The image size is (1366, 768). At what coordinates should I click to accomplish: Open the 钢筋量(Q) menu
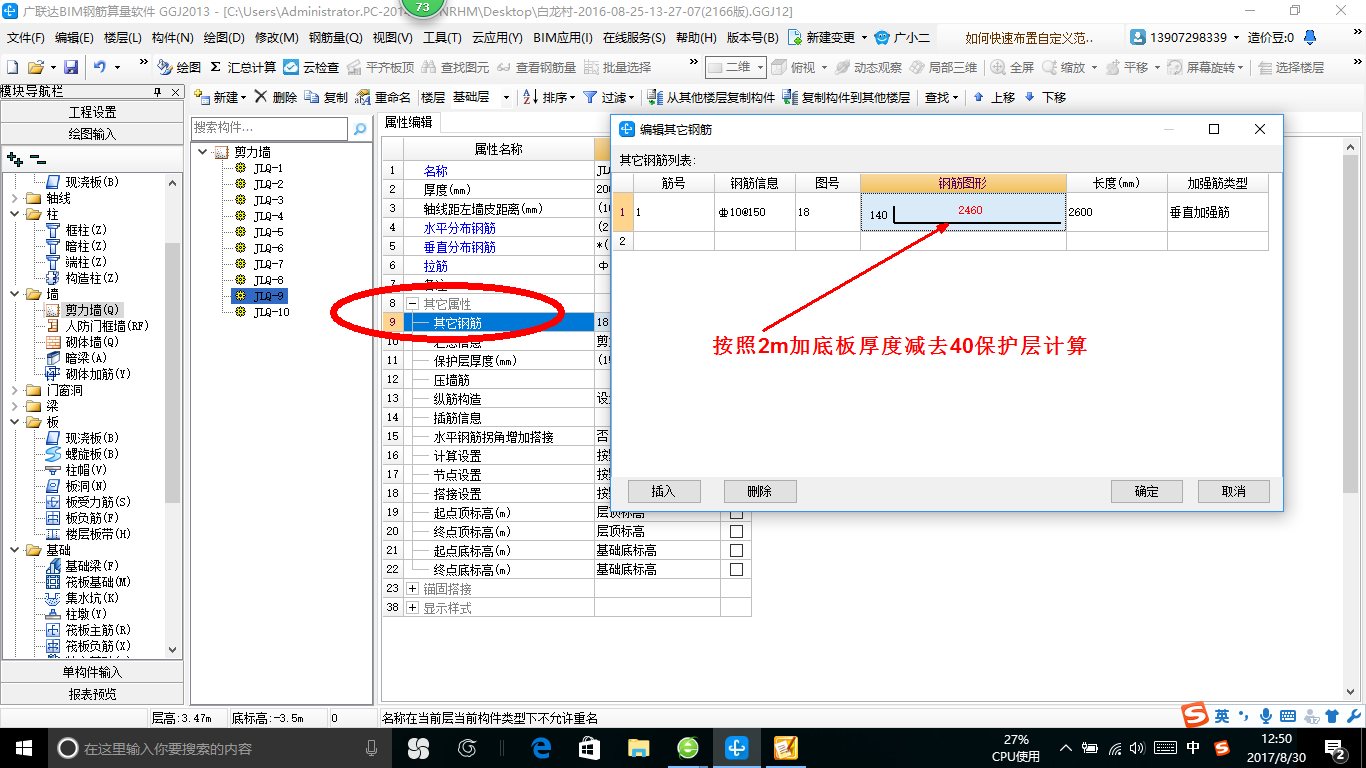coord(335,38)
